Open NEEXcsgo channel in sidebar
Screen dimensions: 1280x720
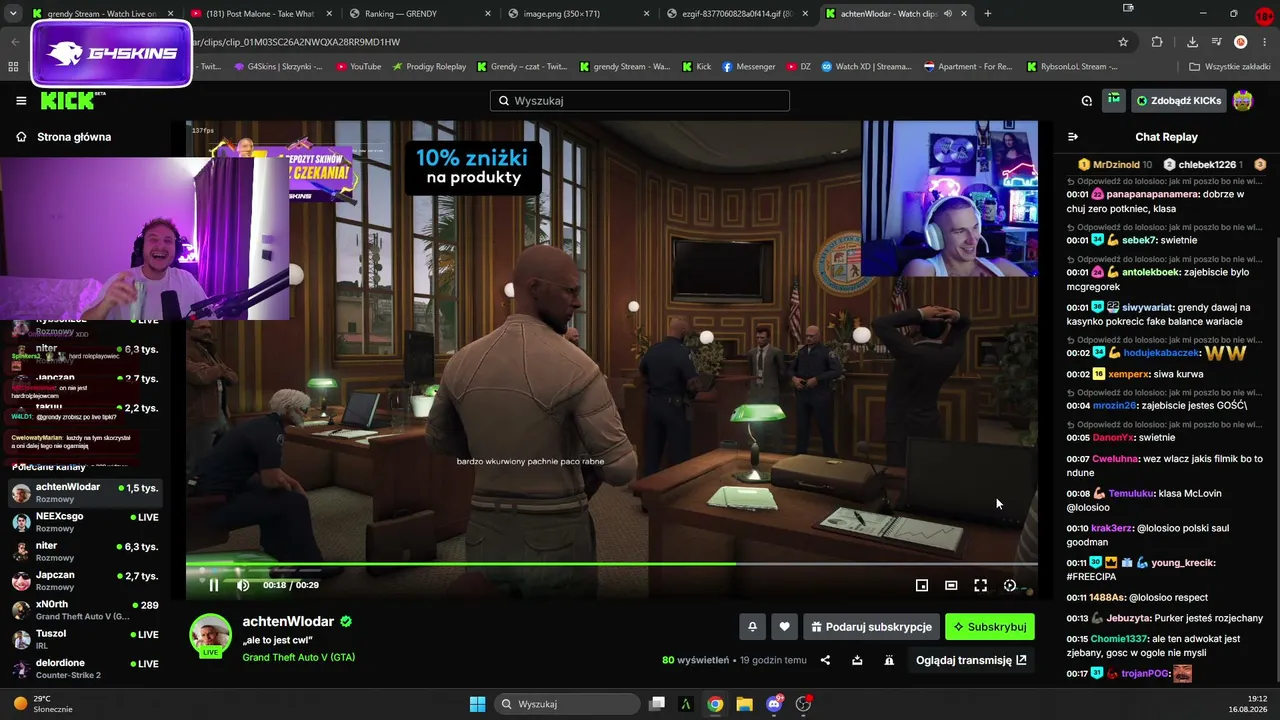point(85,522)
